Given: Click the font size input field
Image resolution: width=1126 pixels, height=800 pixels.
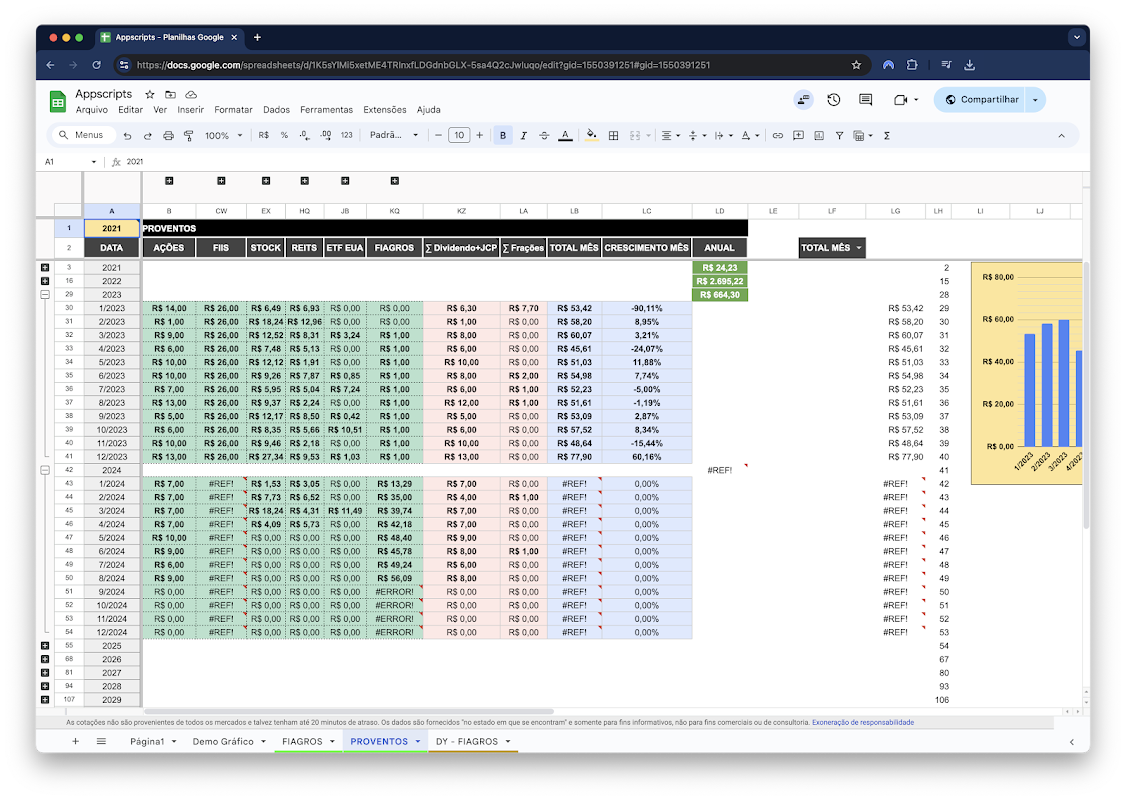Looking at the screenshot, I should pyautogui.click(x=459, y=135).
